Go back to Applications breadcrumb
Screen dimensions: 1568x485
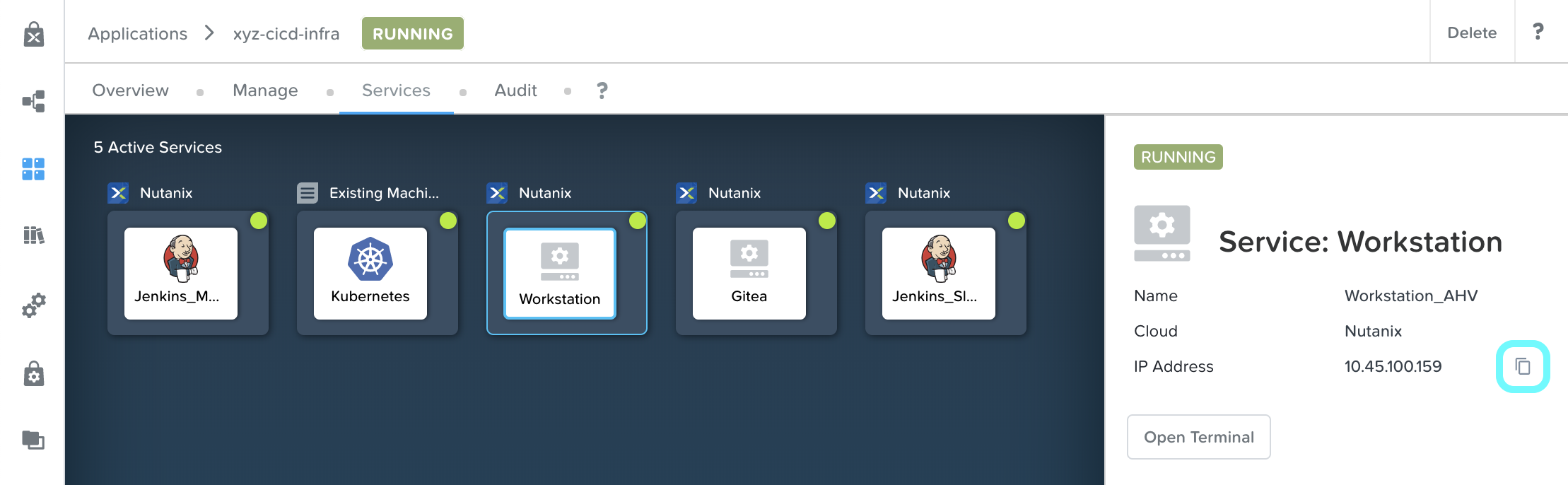(138, 34)
